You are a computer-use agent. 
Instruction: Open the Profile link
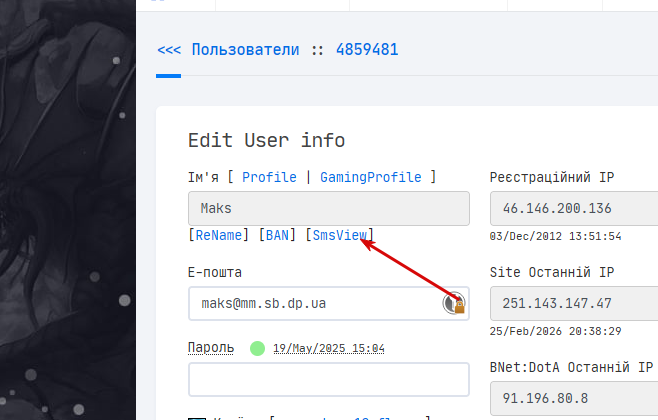(x=269, y=177)
